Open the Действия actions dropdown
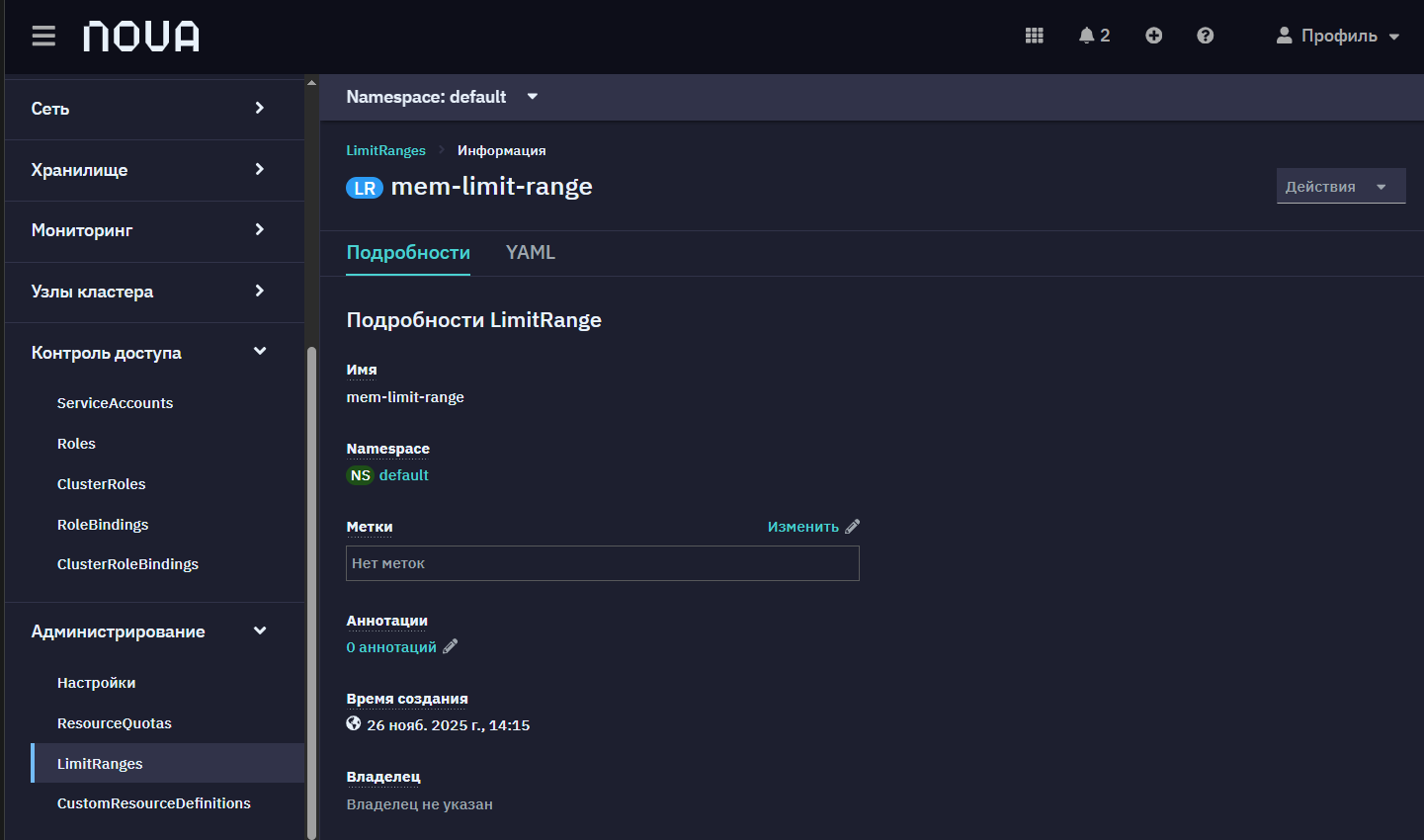This screenshot has width=1424, height=840. [x=1341, y=187]
